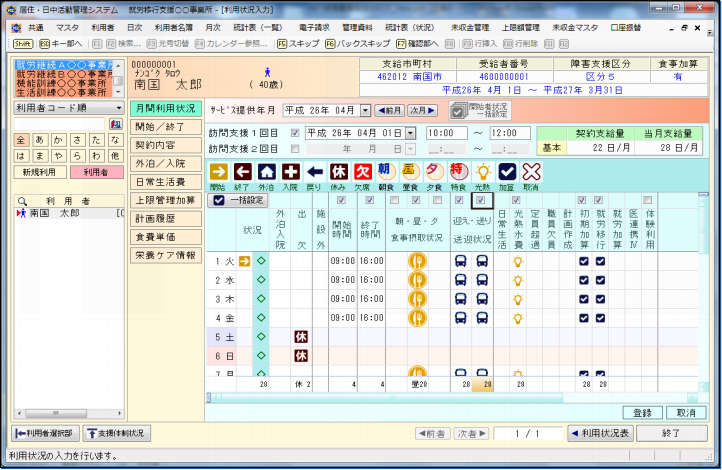
Task: Select the 入院 hospital cross icon
Action: 290,173
